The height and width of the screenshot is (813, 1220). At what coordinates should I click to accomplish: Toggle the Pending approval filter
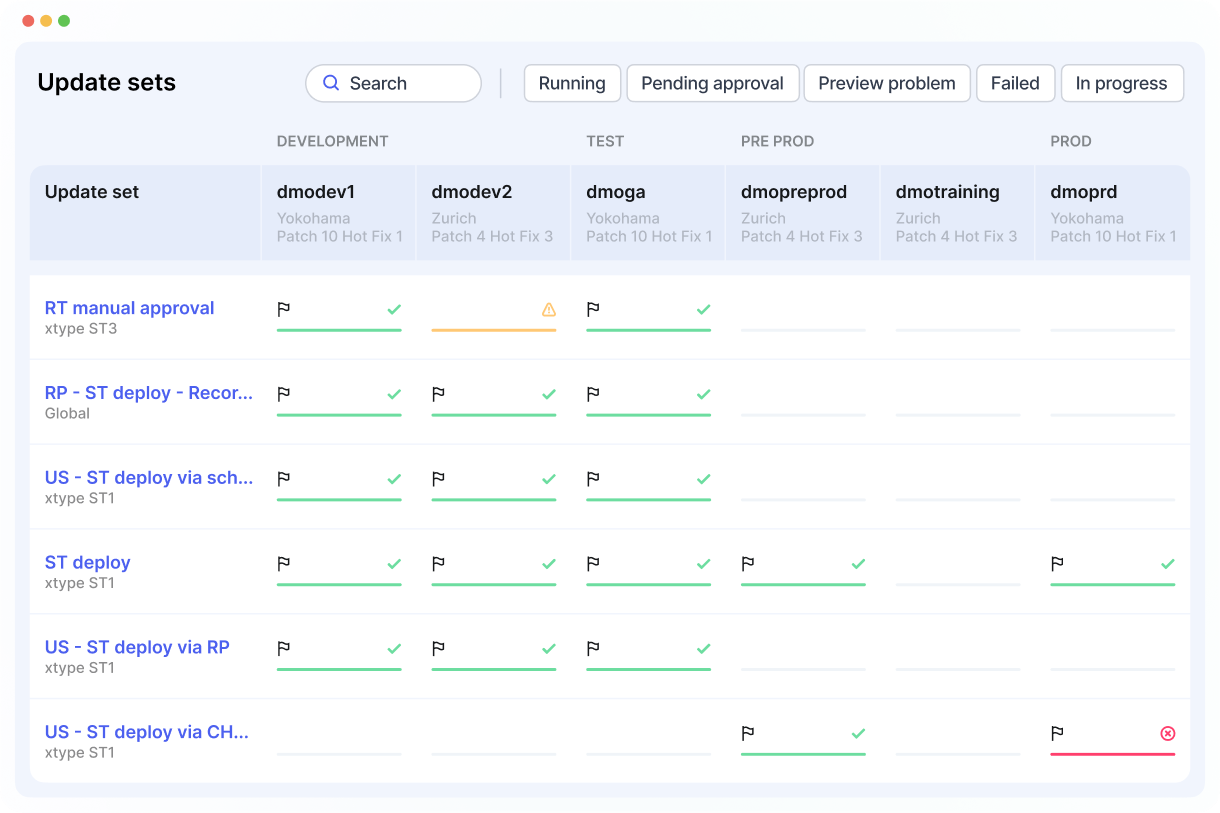click(713, 83)
